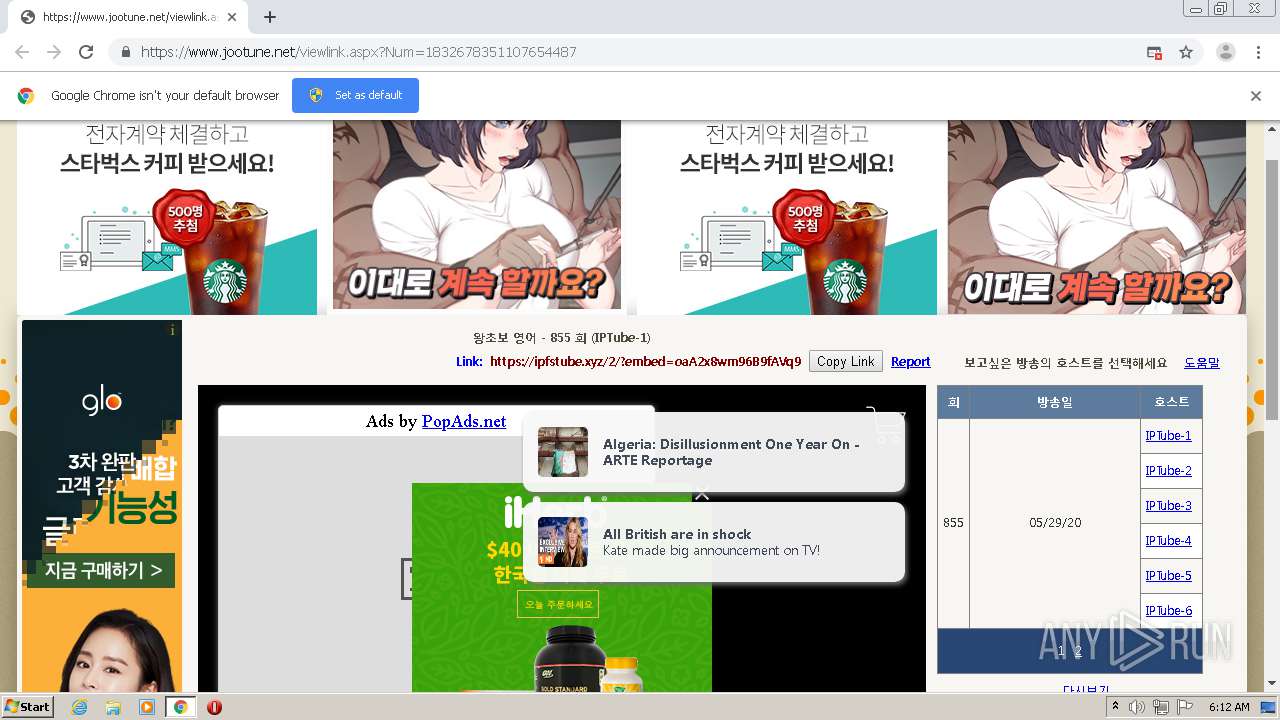Open the network tray icon
1280x720 pixels.
pos(1162,707)
